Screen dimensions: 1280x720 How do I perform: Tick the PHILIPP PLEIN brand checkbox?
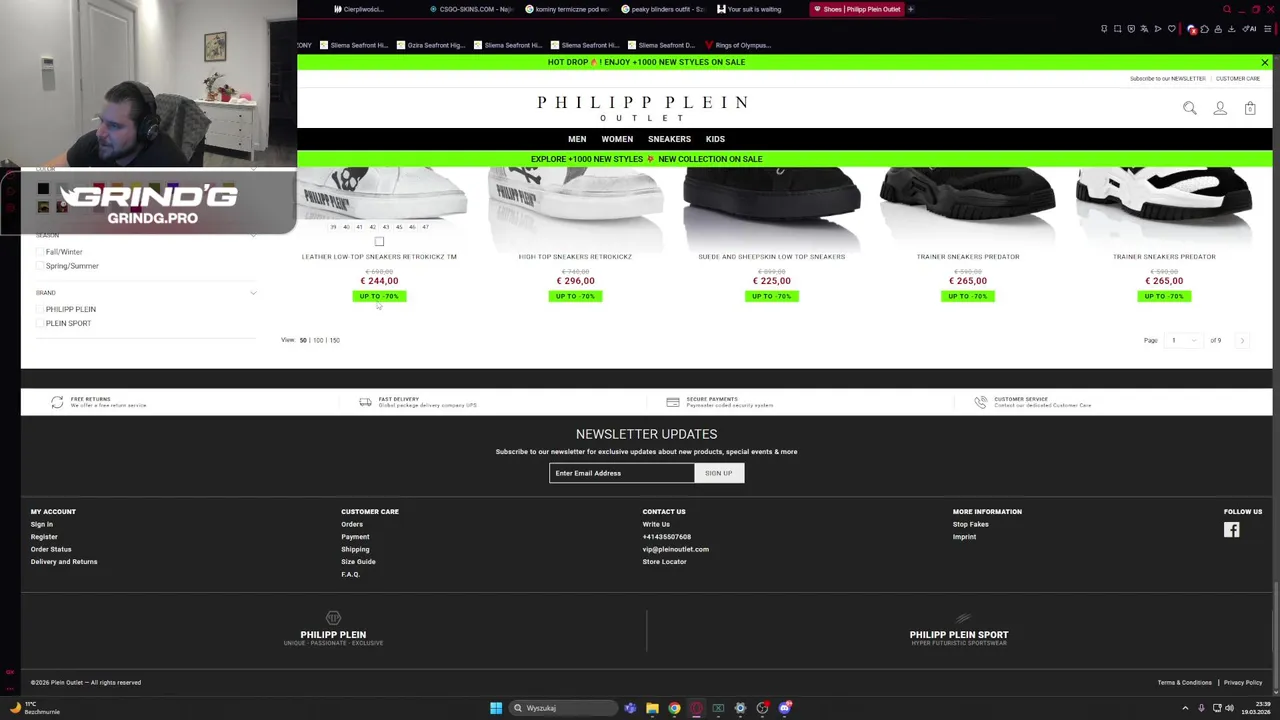point(41,309)
